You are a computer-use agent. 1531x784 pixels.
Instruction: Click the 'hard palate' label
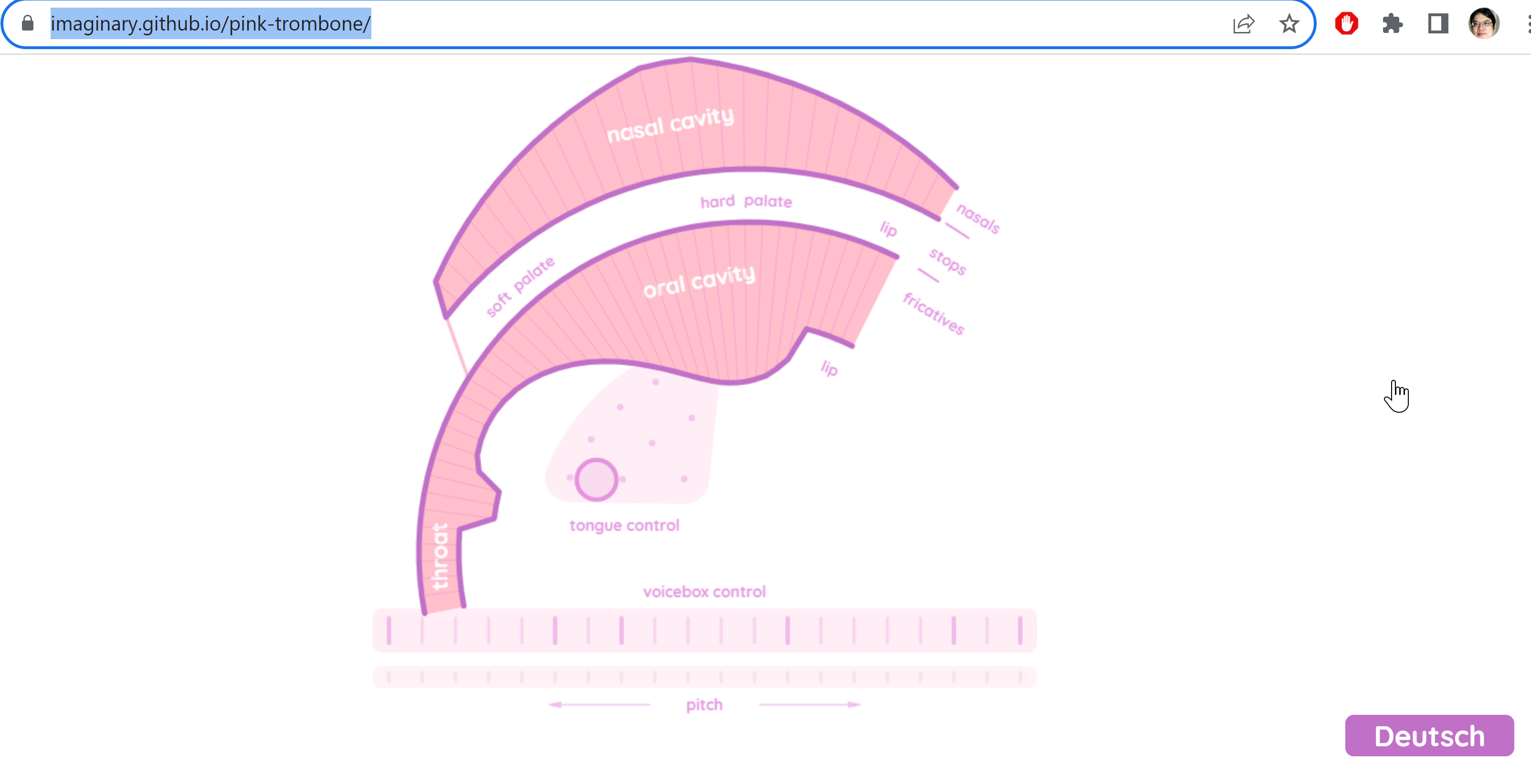pyautogui.click(x=746, y=202)
